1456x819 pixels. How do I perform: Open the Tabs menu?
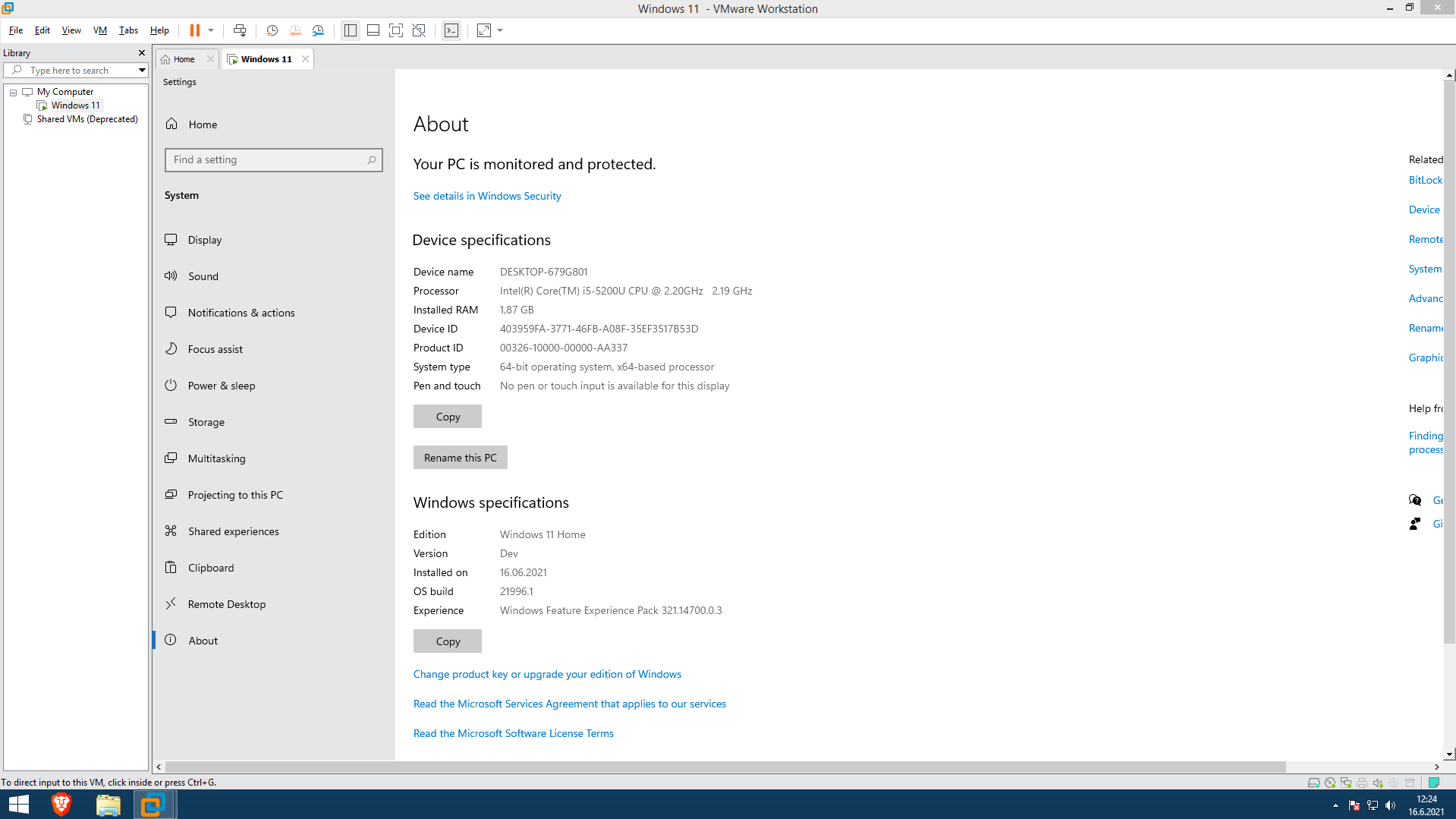click(128, 30)
